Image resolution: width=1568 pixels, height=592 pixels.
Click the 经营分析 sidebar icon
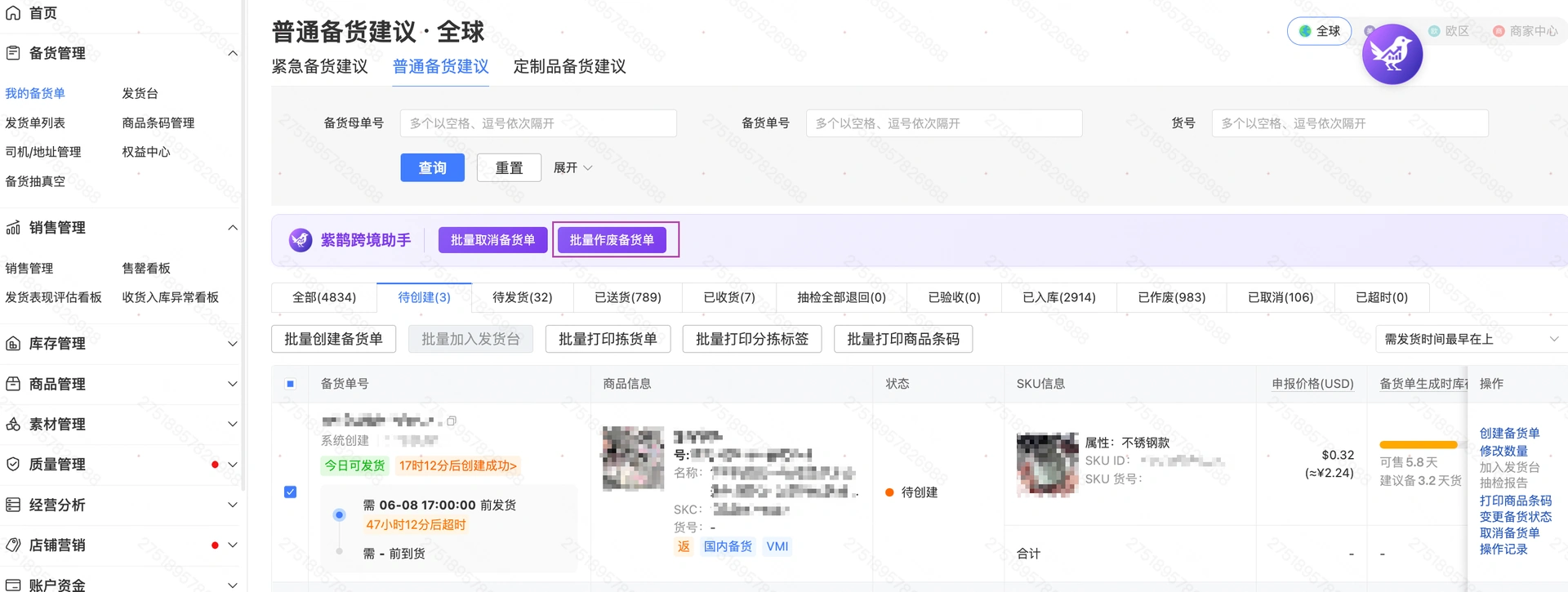click(x=13, y=505)
